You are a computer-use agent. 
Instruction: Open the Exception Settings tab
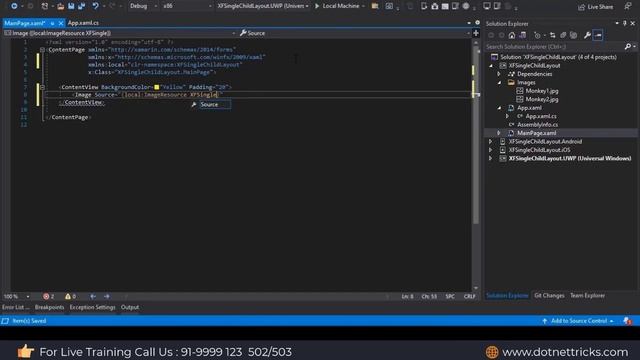point(92,307)
